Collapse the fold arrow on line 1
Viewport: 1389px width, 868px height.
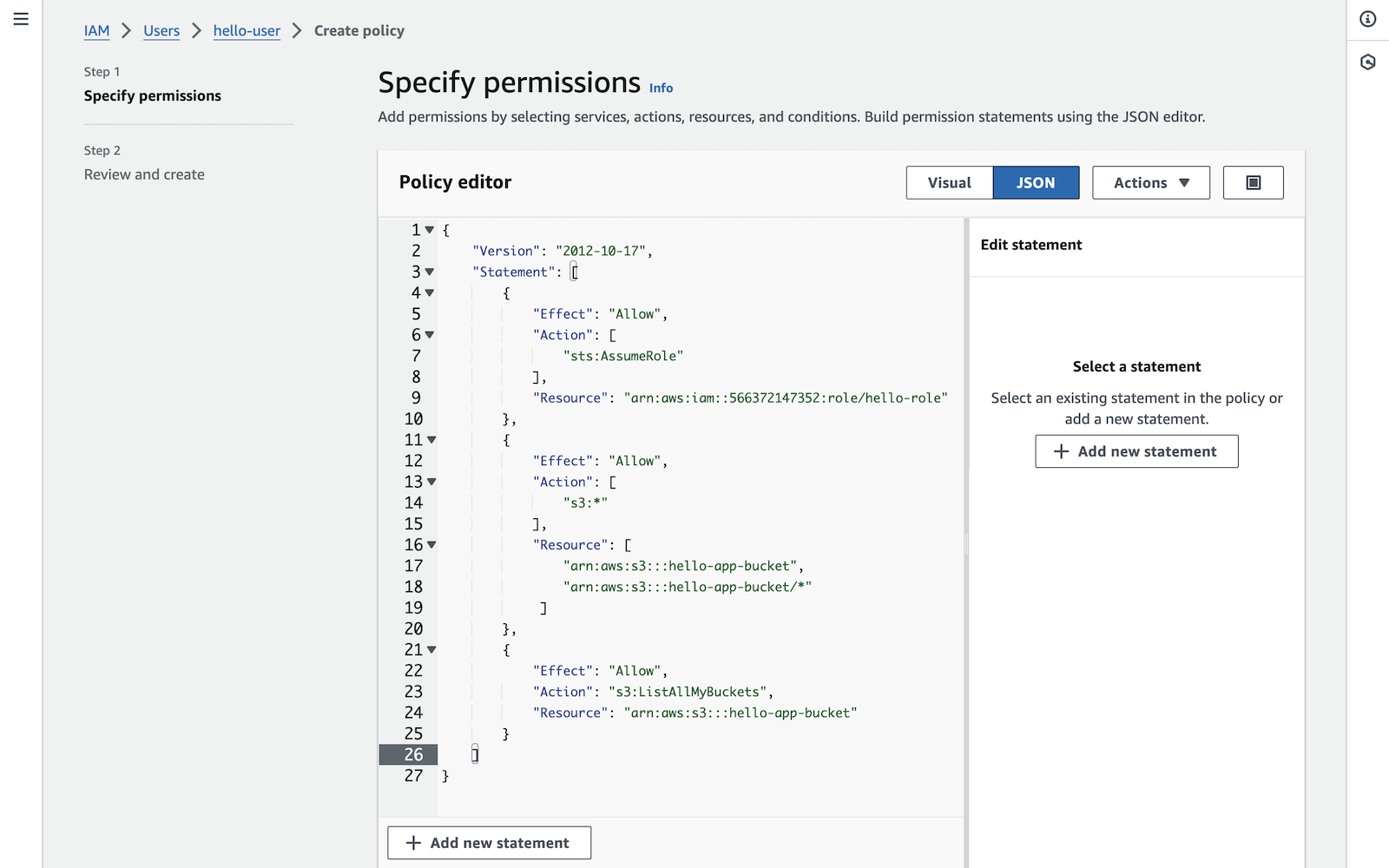point(430,230)
